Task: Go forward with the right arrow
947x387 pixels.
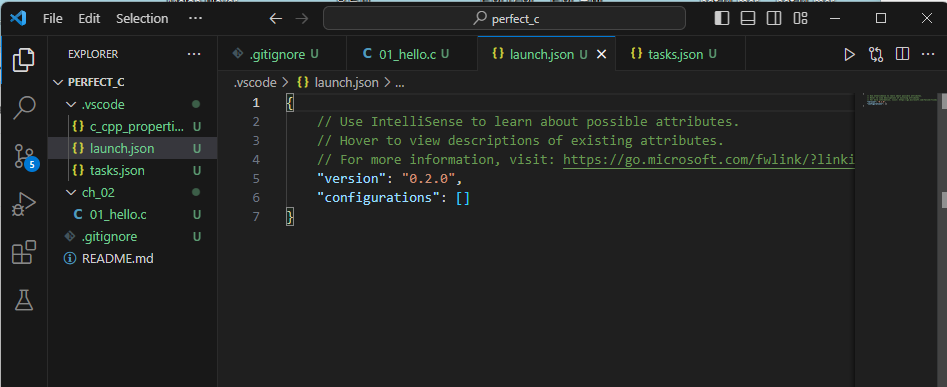Action: click(x=302, y=19)
